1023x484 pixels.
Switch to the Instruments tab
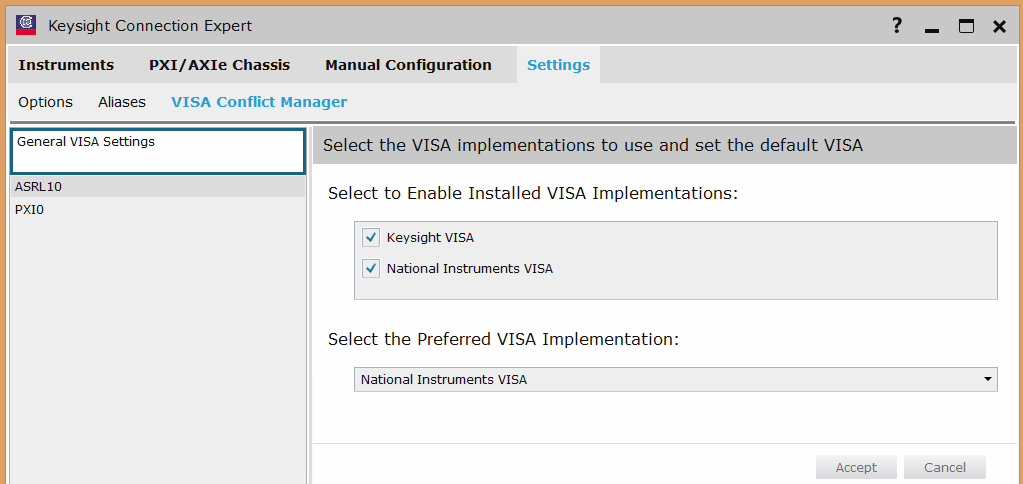click(x=66, y=65)
